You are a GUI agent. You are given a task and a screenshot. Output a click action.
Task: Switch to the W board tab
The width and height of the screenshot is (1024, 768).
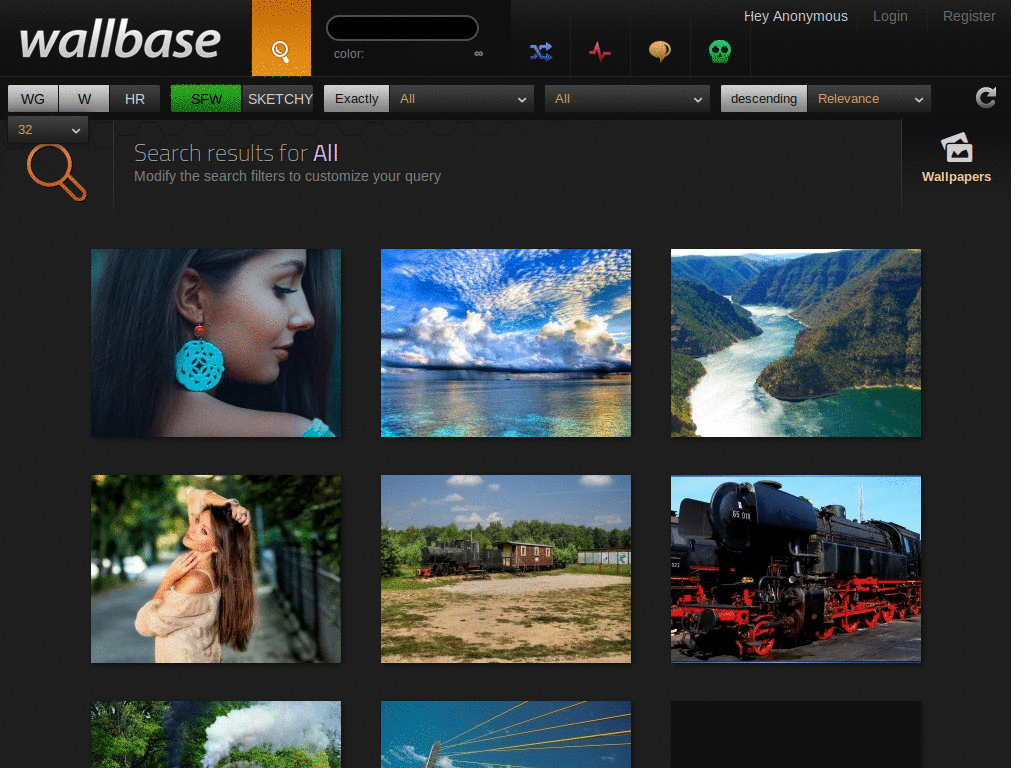[x=84, y=98]
